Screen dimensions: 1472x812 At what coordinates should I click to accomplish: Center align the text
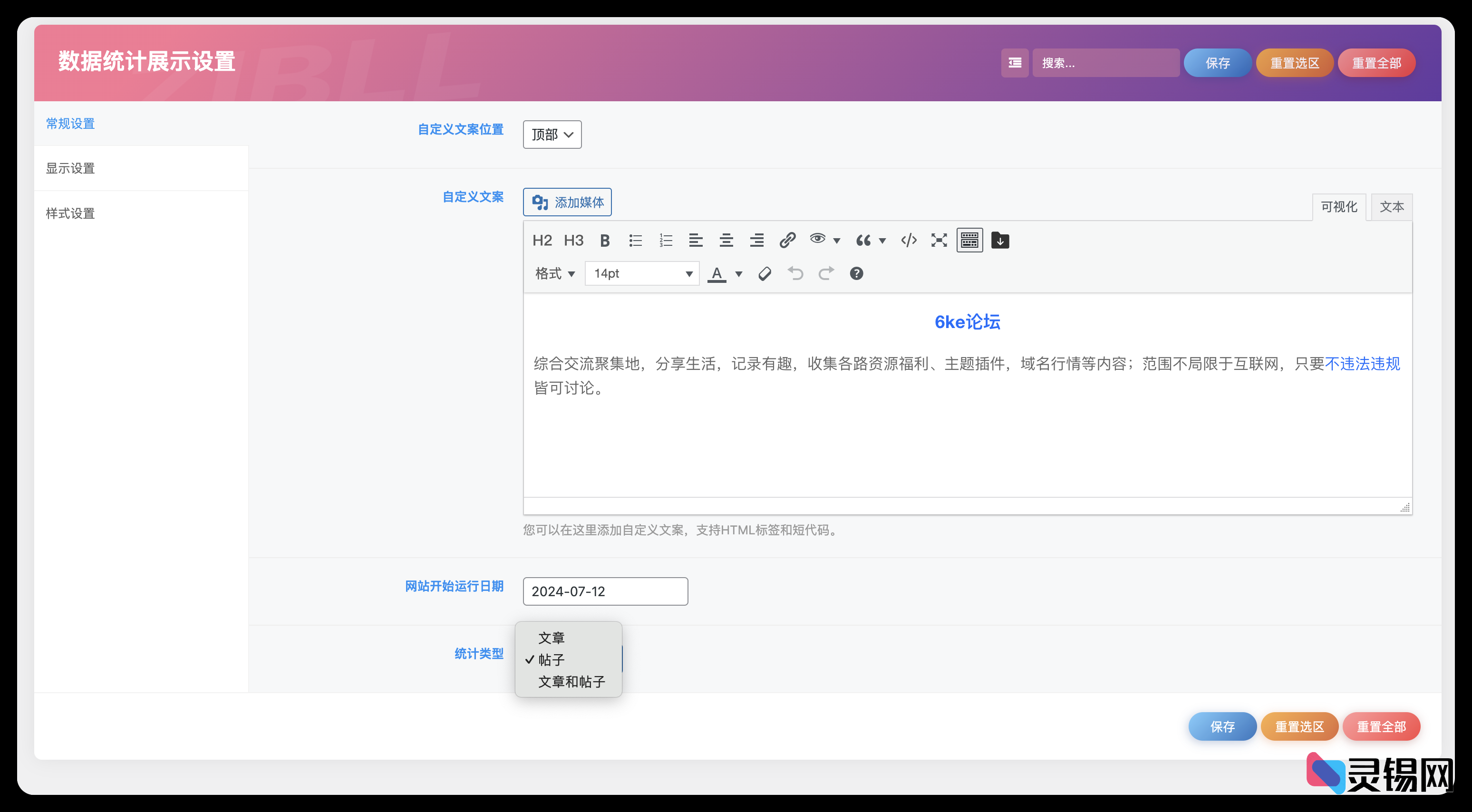click(726, 241)
